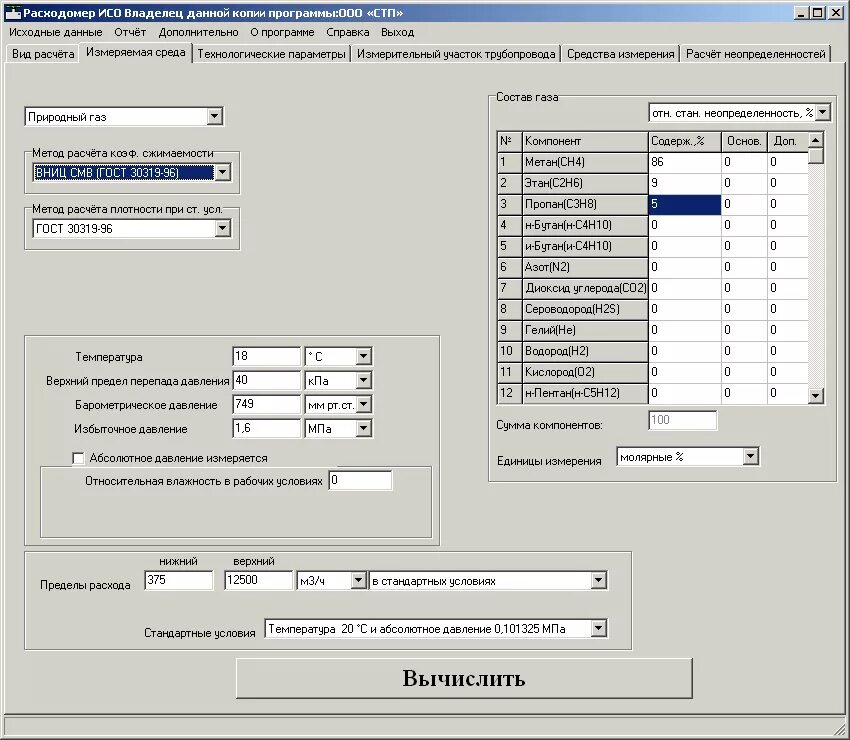
Task: Click the Доп. column header
Action: [x=788, y=141]
